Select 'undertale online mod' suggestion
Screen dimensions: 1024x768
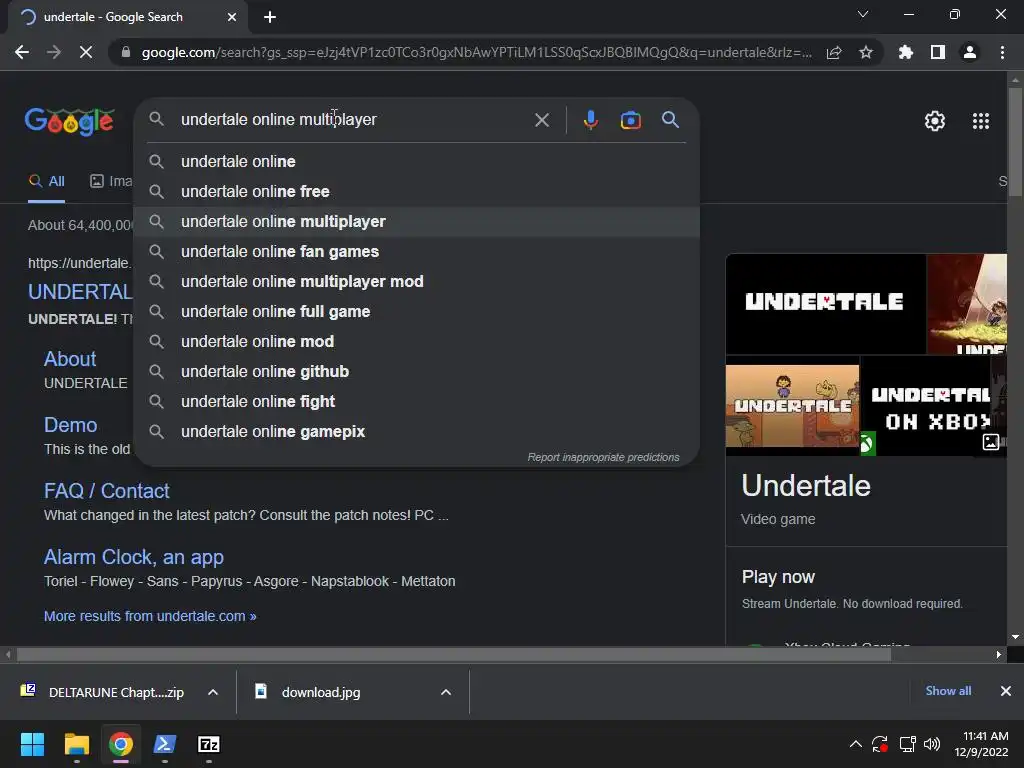point(417,342)
